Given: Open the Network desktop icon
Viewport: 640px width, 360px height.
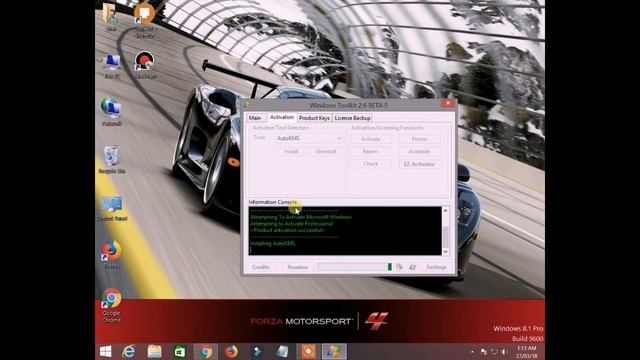Looking at the screenshot, I should (x=111, y=111).
